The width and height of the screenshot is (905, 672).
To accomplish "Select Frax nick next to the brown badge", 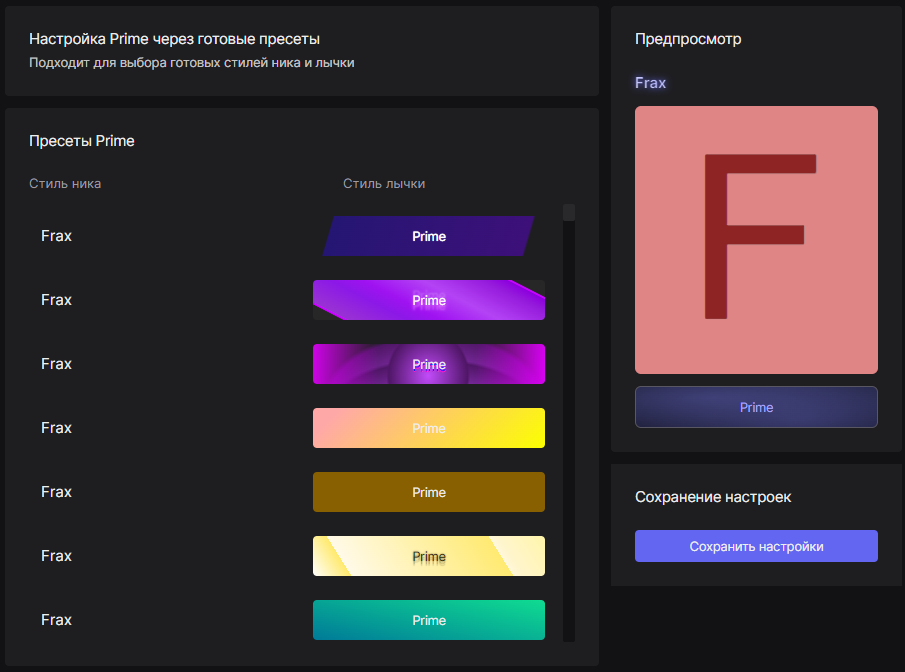I will click(x=57, y=492).
